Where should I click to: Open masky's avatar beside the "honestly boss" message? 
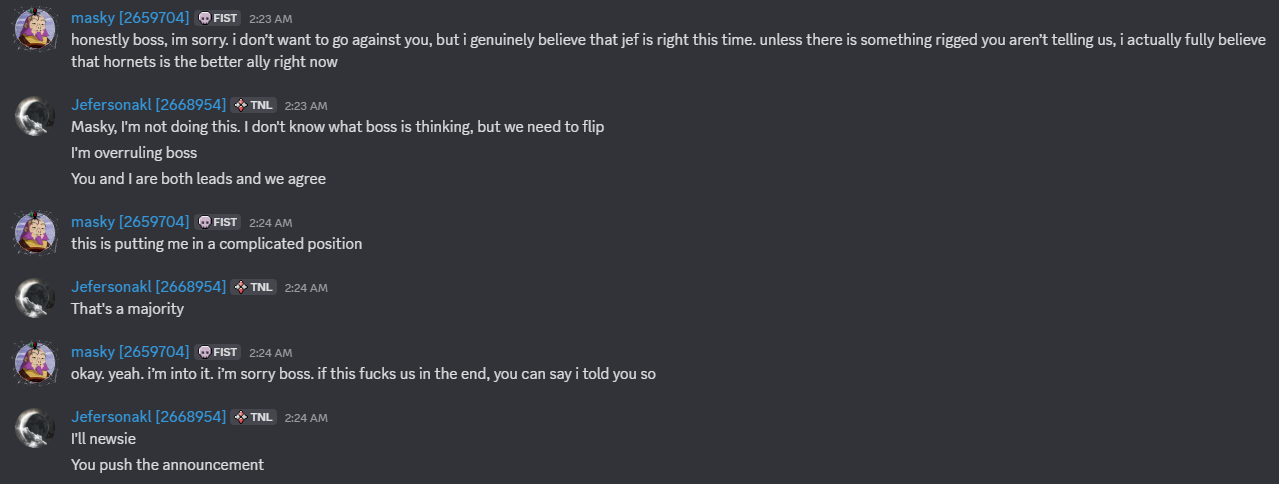coord(35,29)
